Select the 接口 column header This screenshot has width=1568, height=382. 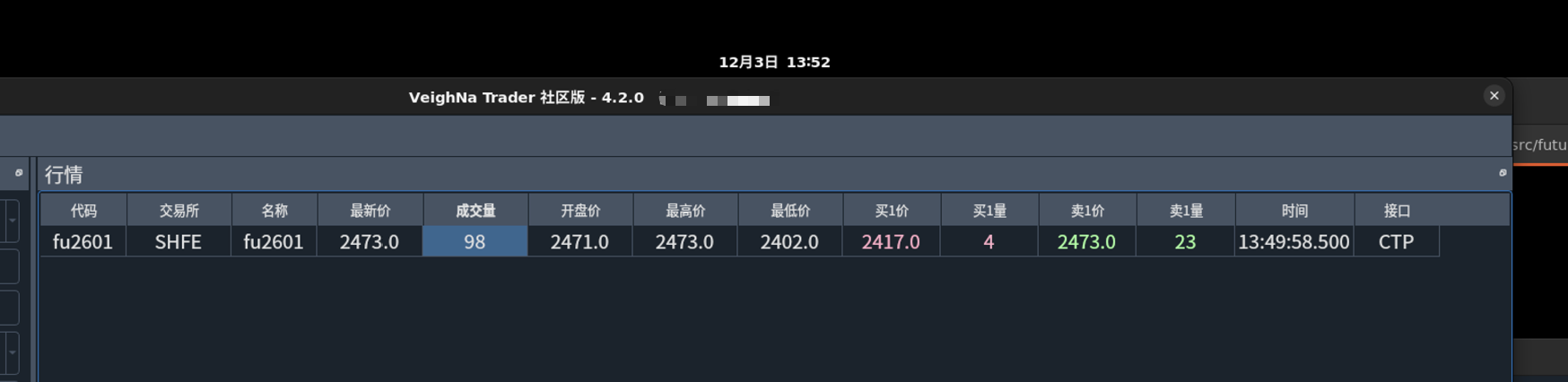(x=1396, y=211)
